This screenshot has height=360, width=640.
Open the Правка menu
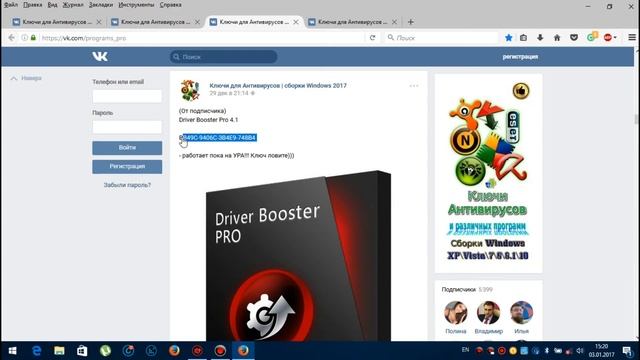pyautogui.click(x=32, y=5)
